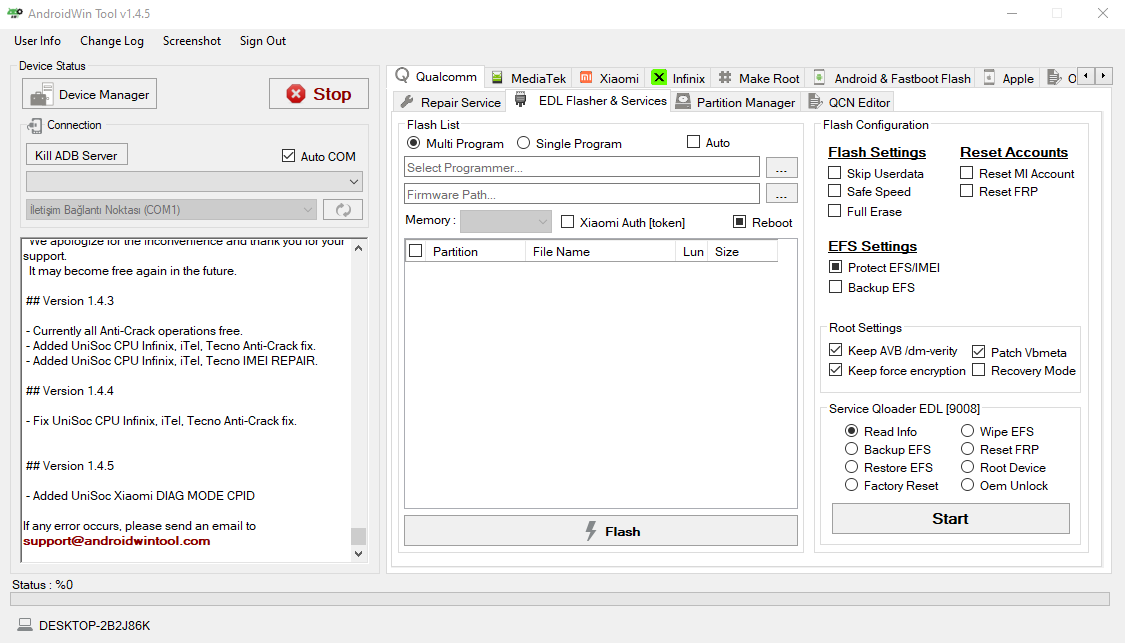This screenshot has height=643, width=1125.
Task: Switch to the MediaTek chipset tab icon
Action: click(x=497, y=77)
